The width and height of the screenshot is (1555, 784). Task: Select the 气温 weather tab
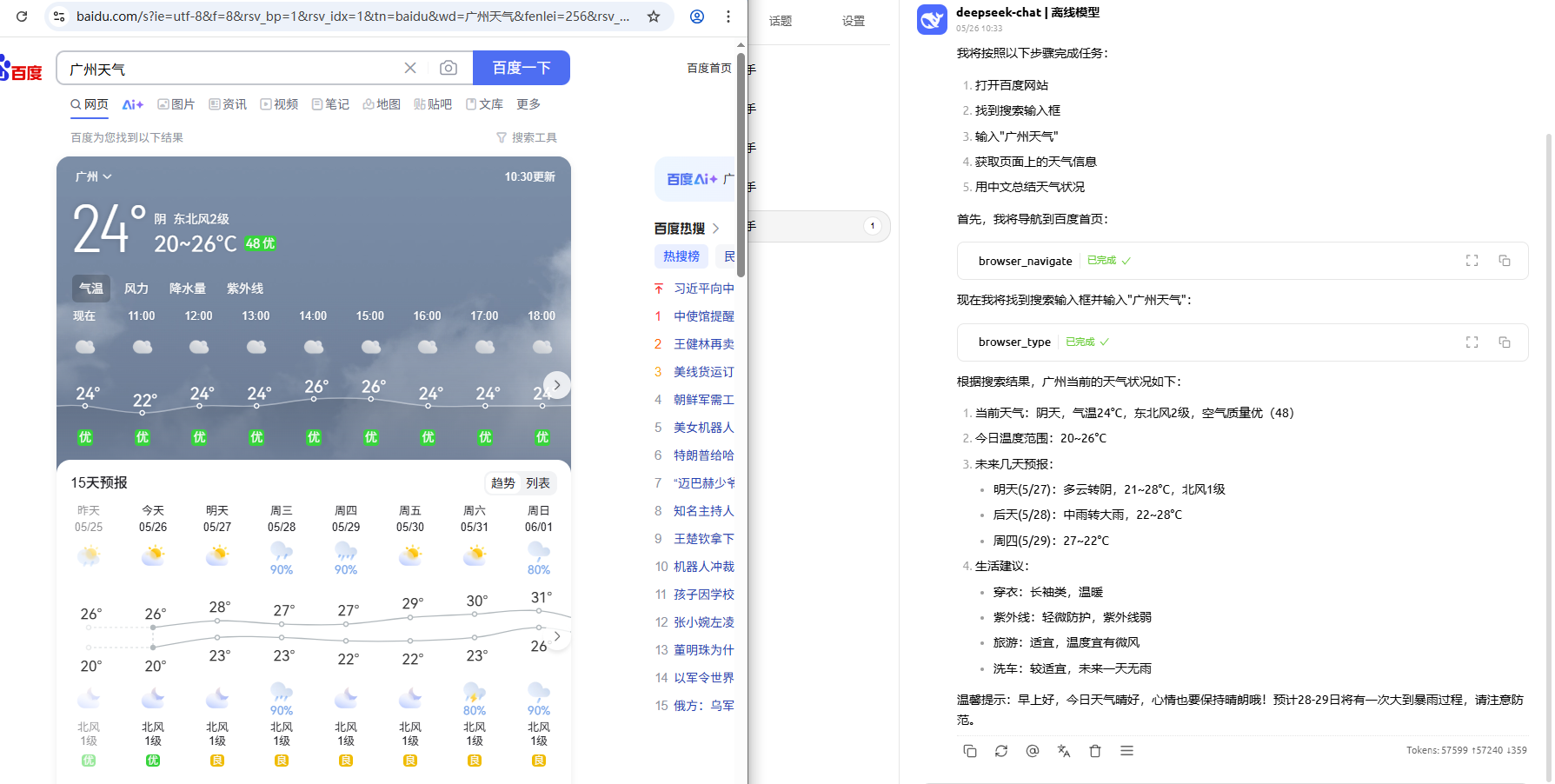click(91, 289)
